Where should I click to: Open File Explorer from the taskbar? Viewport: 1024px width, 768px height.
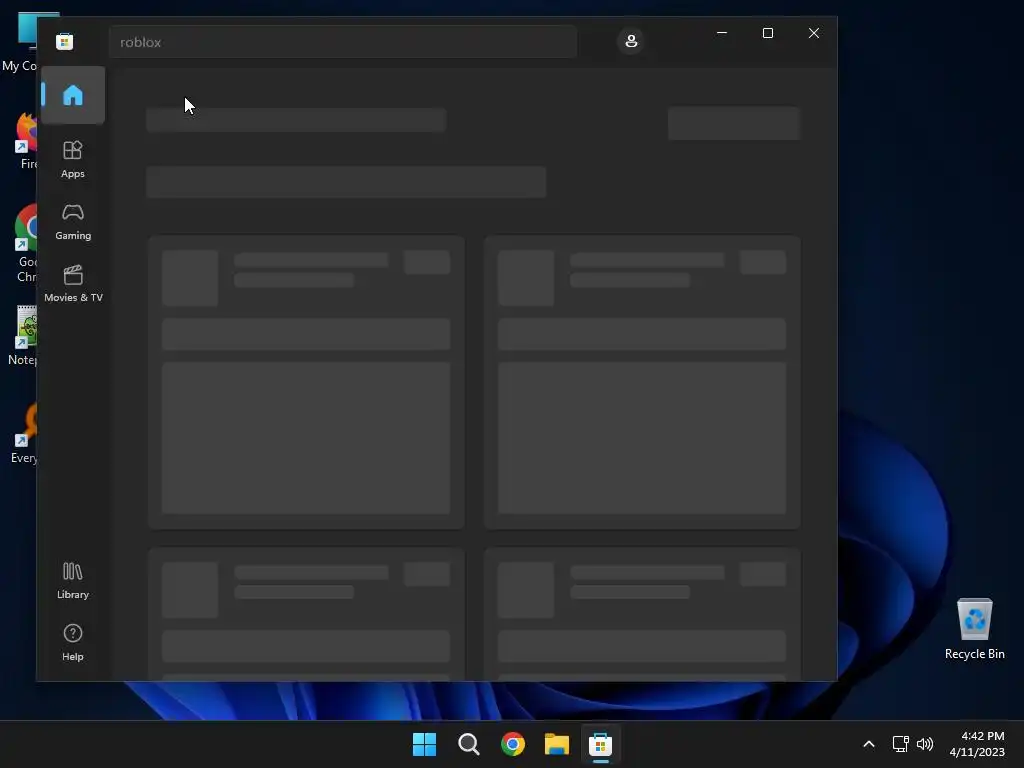557,744
